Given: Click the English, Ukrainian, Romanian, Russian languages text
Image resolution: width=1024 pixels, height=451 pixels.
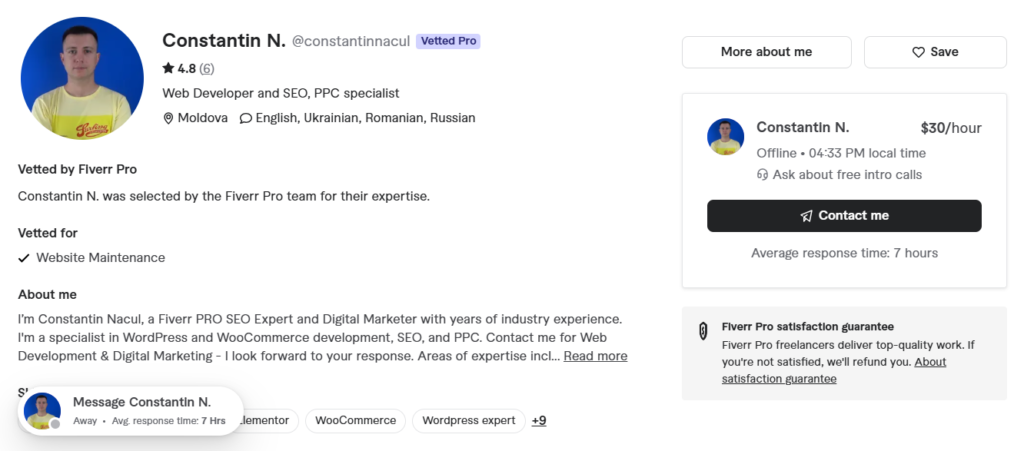Looking at the screenshot, I should (366, 118).
